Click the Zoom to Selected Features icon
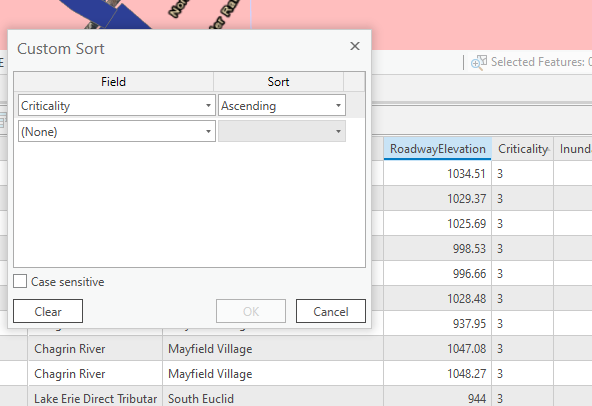 [478, 62]
